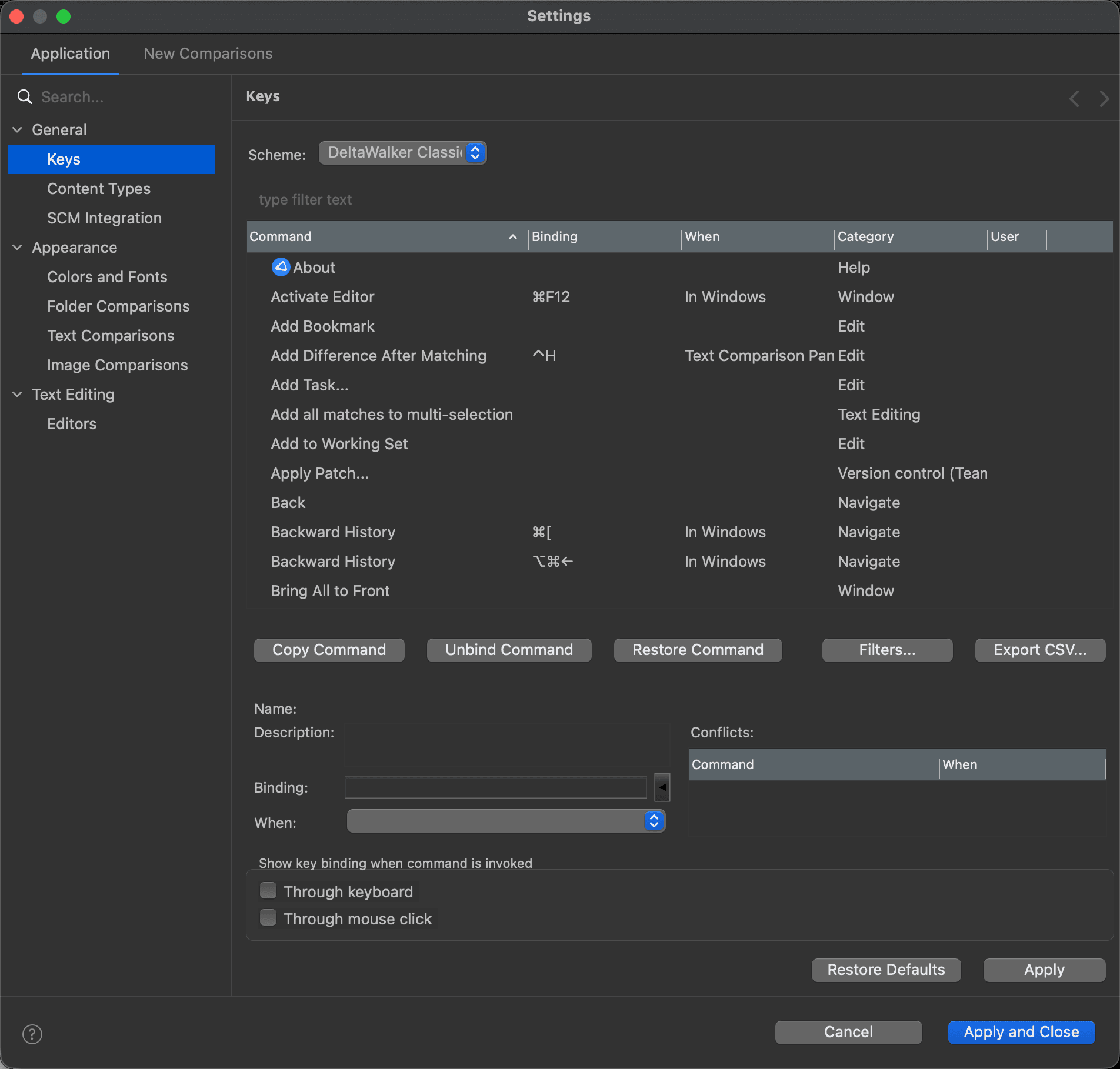Viewport: 1120px width, 1069px height.
Task: Enable Through keyboard checkbox
Action: click(268, 891)
